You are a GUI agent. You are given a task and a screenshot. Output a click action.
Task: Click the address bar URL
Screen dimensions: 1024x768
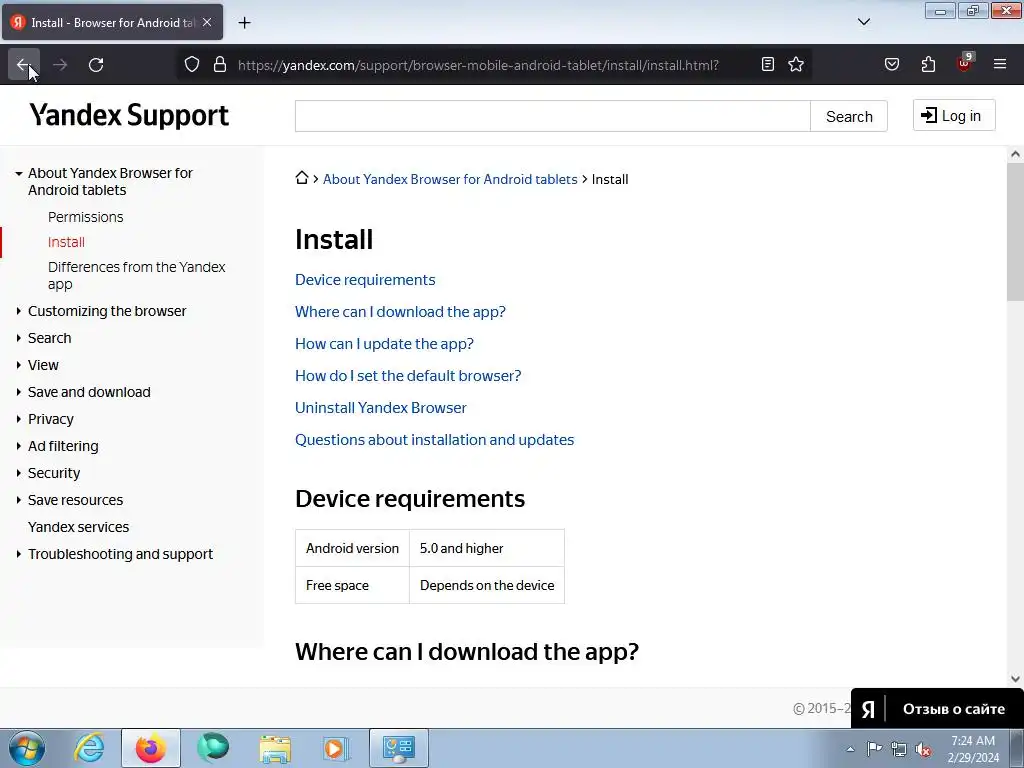coord(478,65)
